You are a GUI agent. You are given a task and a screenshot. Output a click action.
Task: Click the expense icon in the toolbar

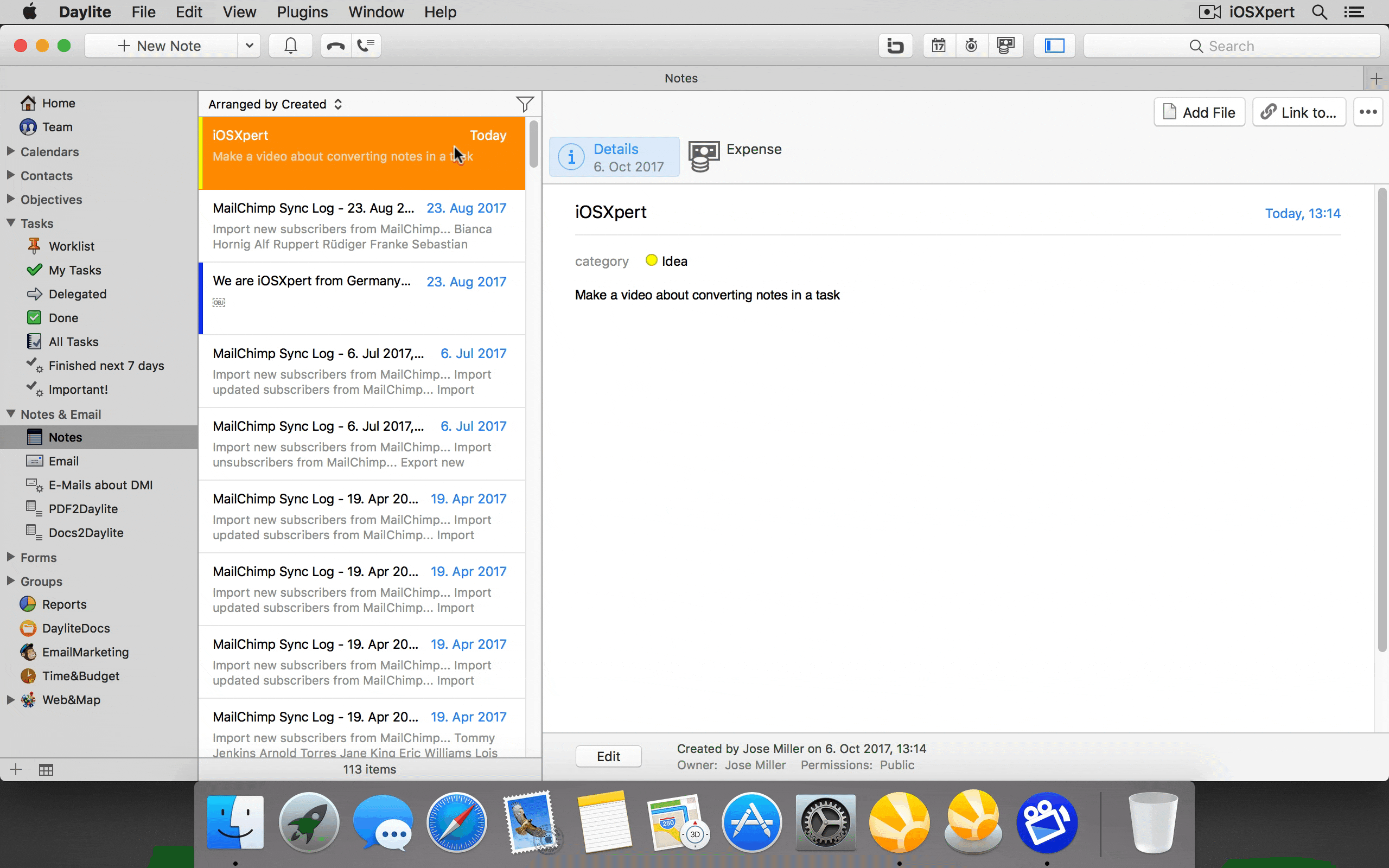[x=1005, y=46]
